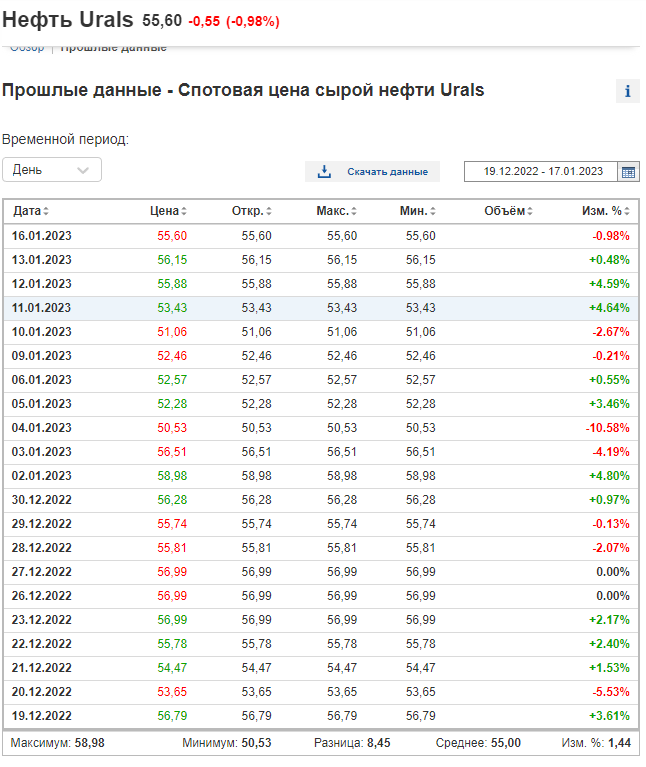Select the 03.01.2023 row date
646x767 pixels.
tap(42, 451)
